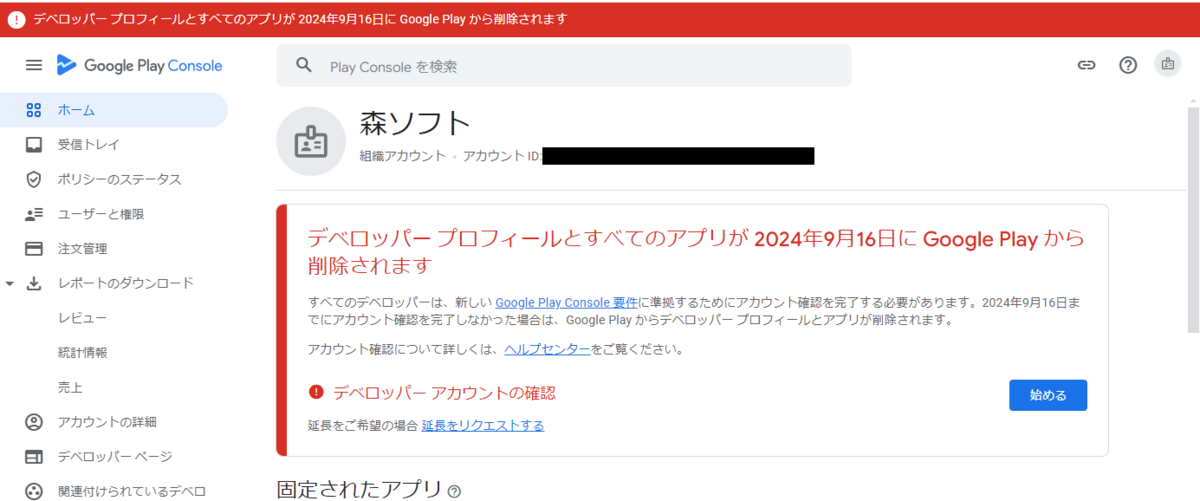Viewport: 1200px width, 501px height.
Task: Follow the Google Play Console 要件 link
Action: (x=567, y=302)
